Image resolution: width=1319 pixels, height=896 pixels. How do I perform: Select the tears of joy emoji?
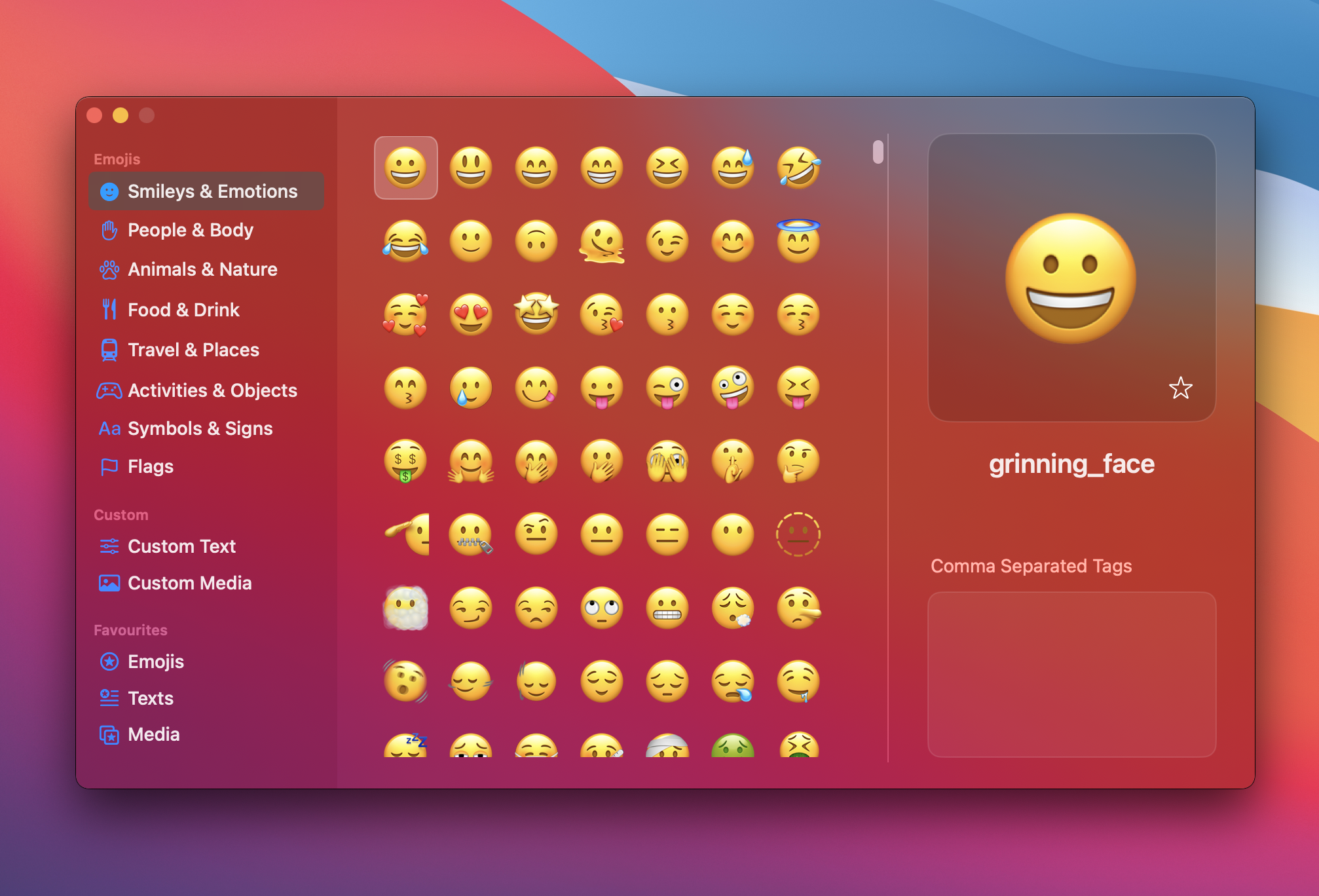pos(405,241)
